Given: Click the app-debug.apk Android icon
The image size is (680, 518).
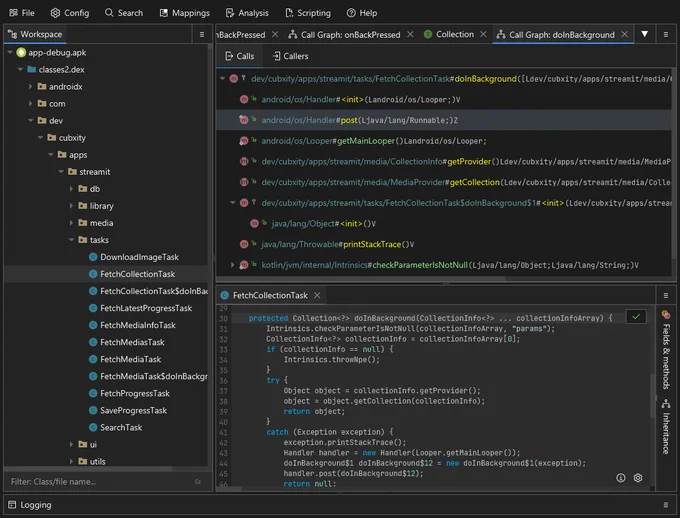Looking at the screenshot, I should (x=21, y=52).
